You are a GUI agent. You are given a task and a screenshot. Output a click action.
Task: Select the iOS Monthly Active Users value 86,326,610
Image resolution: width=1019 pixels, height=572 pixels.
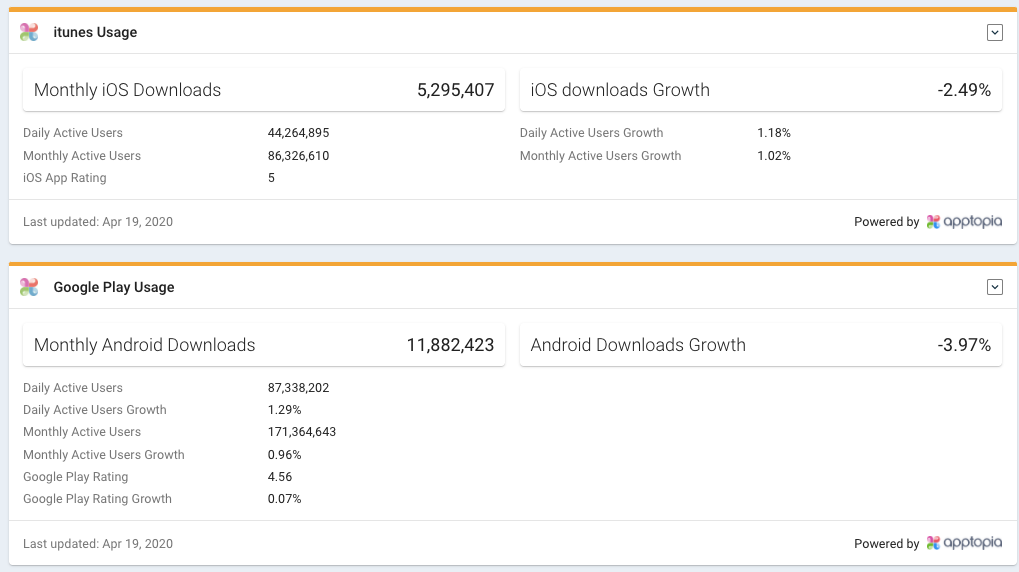(298, 156)
